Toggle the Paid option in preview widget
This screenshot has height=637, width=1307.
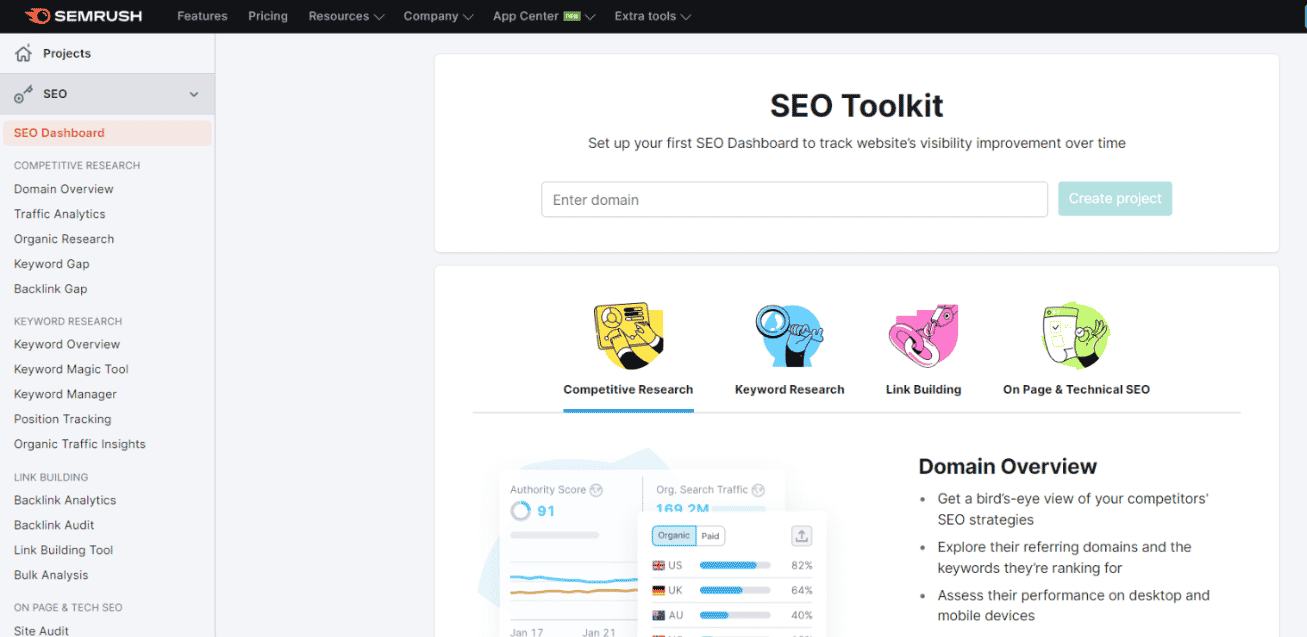pyautogui.click(x=710, y=536)
